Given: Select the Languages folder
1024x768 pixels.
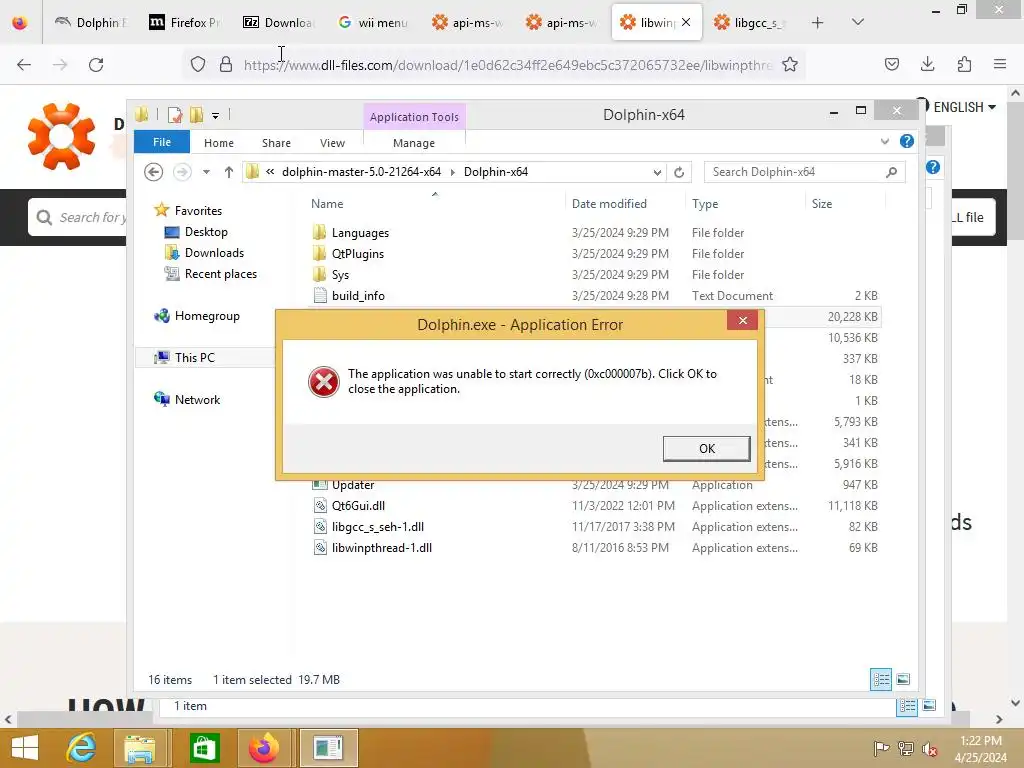Looking at the screenshot, I should [x=360, y=232].
